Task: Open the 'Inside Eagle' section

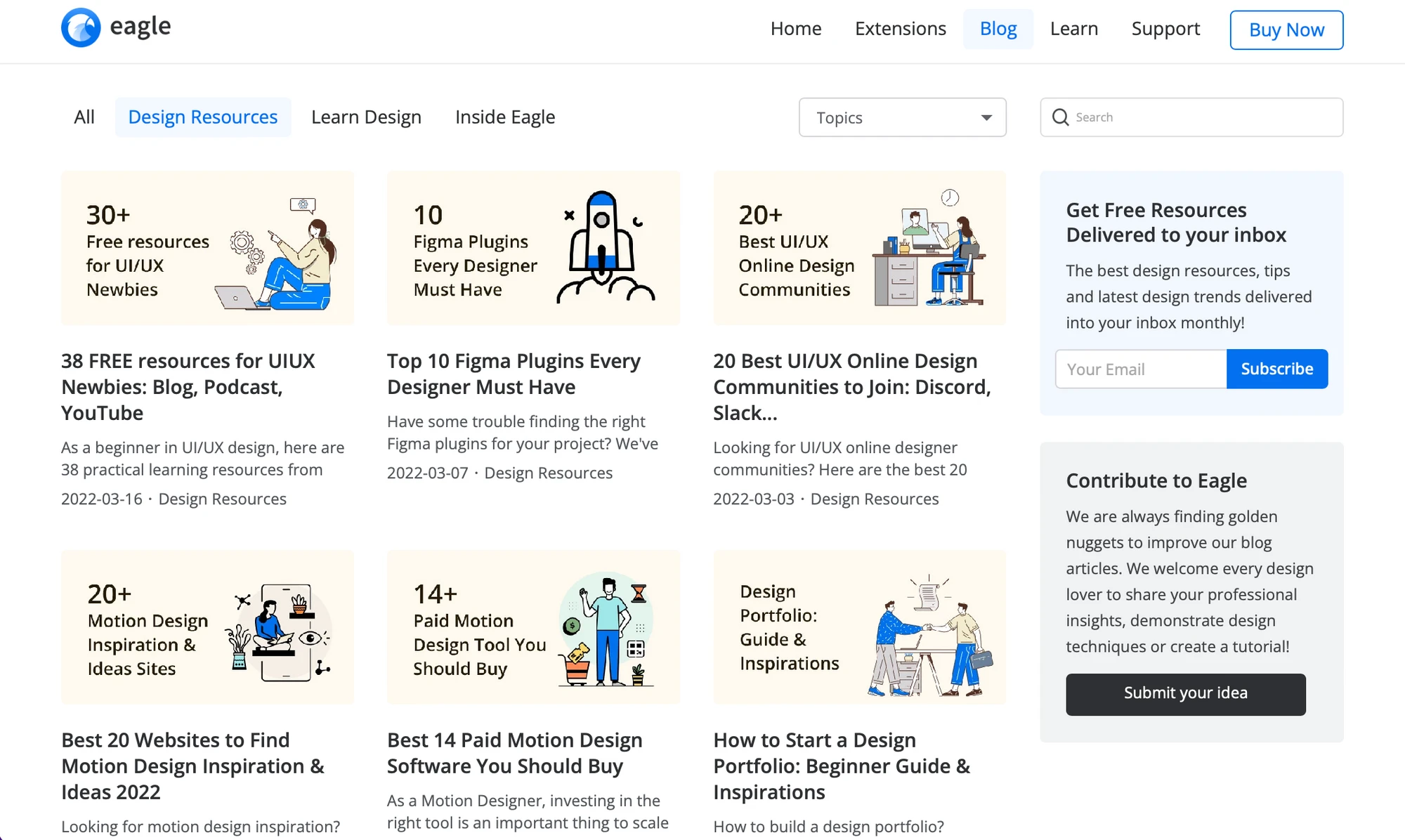Action: click(504, 117)
